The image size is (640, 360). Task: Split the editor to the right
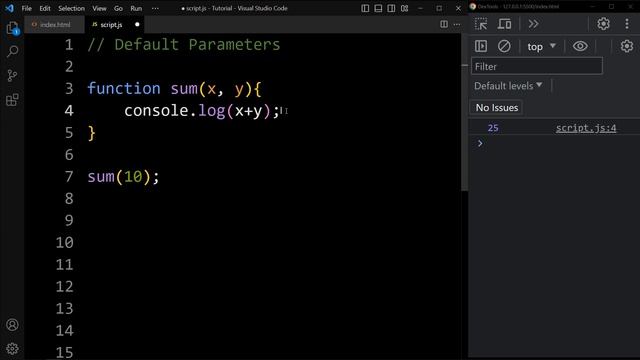(x=444, y=24)
